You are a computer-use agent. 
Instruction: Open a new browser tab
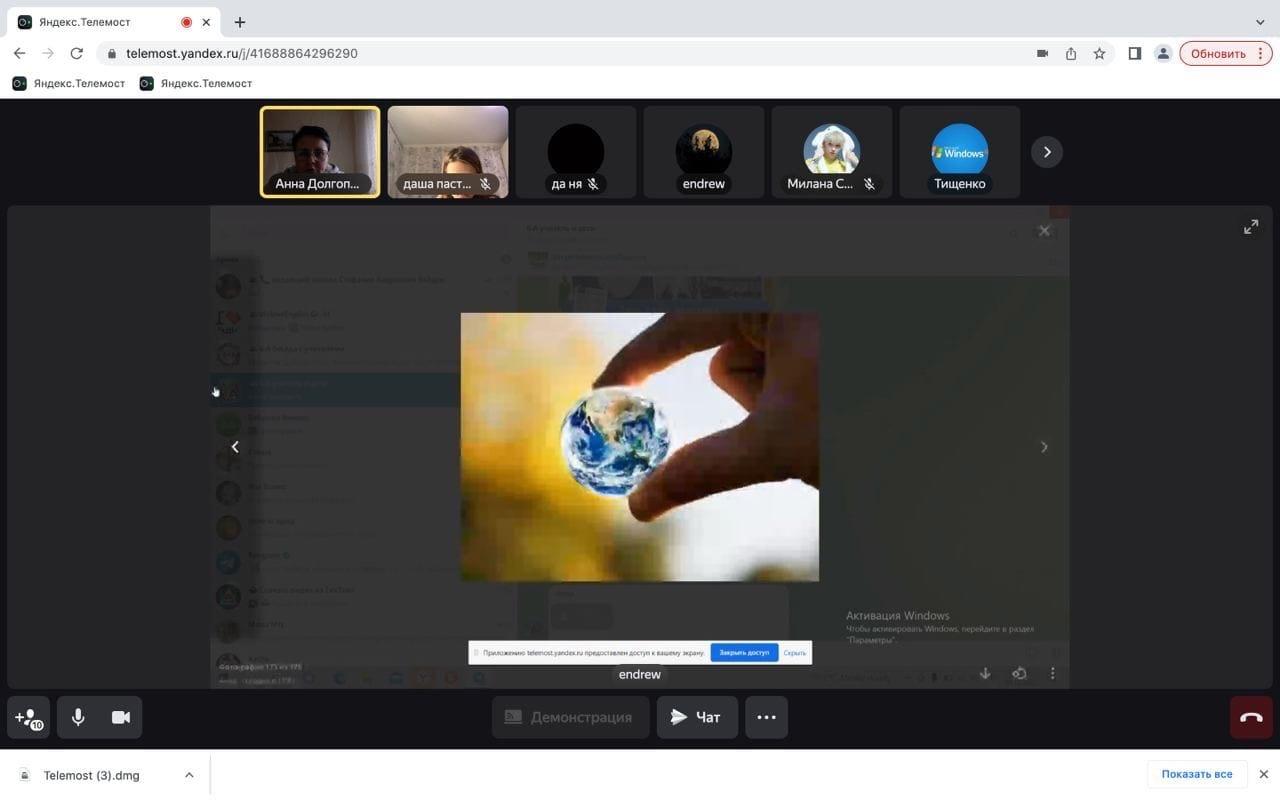[240, 22]
